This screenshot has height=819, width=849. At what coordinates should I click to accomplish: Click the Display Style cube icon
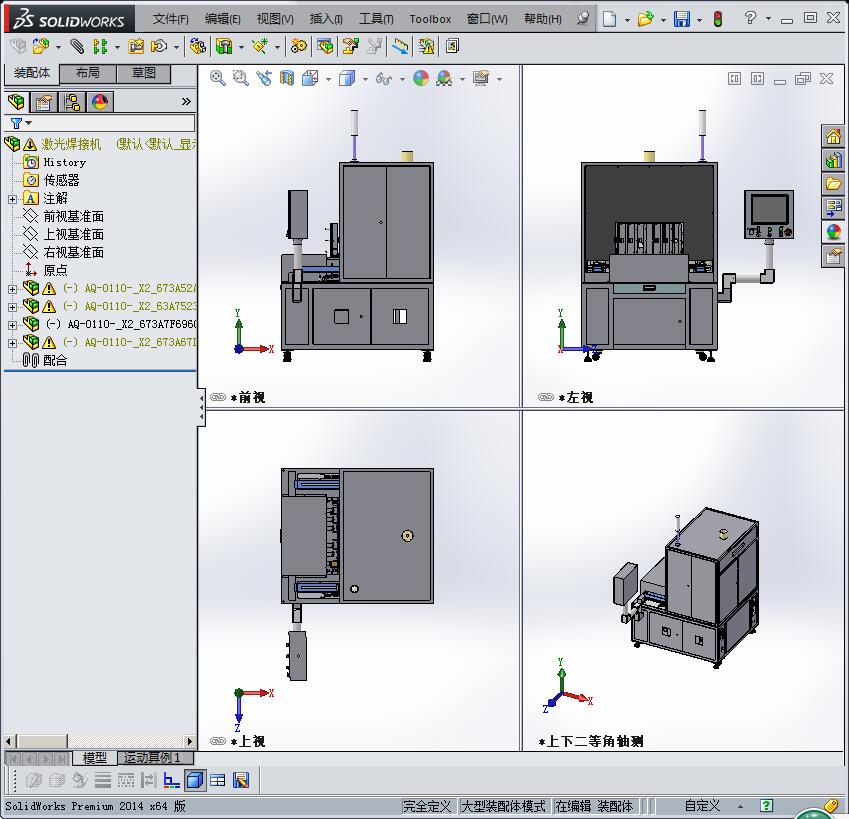[347, 78]
